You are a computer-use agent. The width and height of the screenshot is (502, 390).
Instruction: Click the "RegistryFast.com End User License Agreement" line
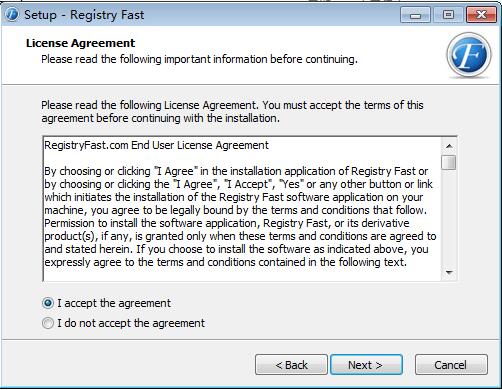tap(156, 145)
